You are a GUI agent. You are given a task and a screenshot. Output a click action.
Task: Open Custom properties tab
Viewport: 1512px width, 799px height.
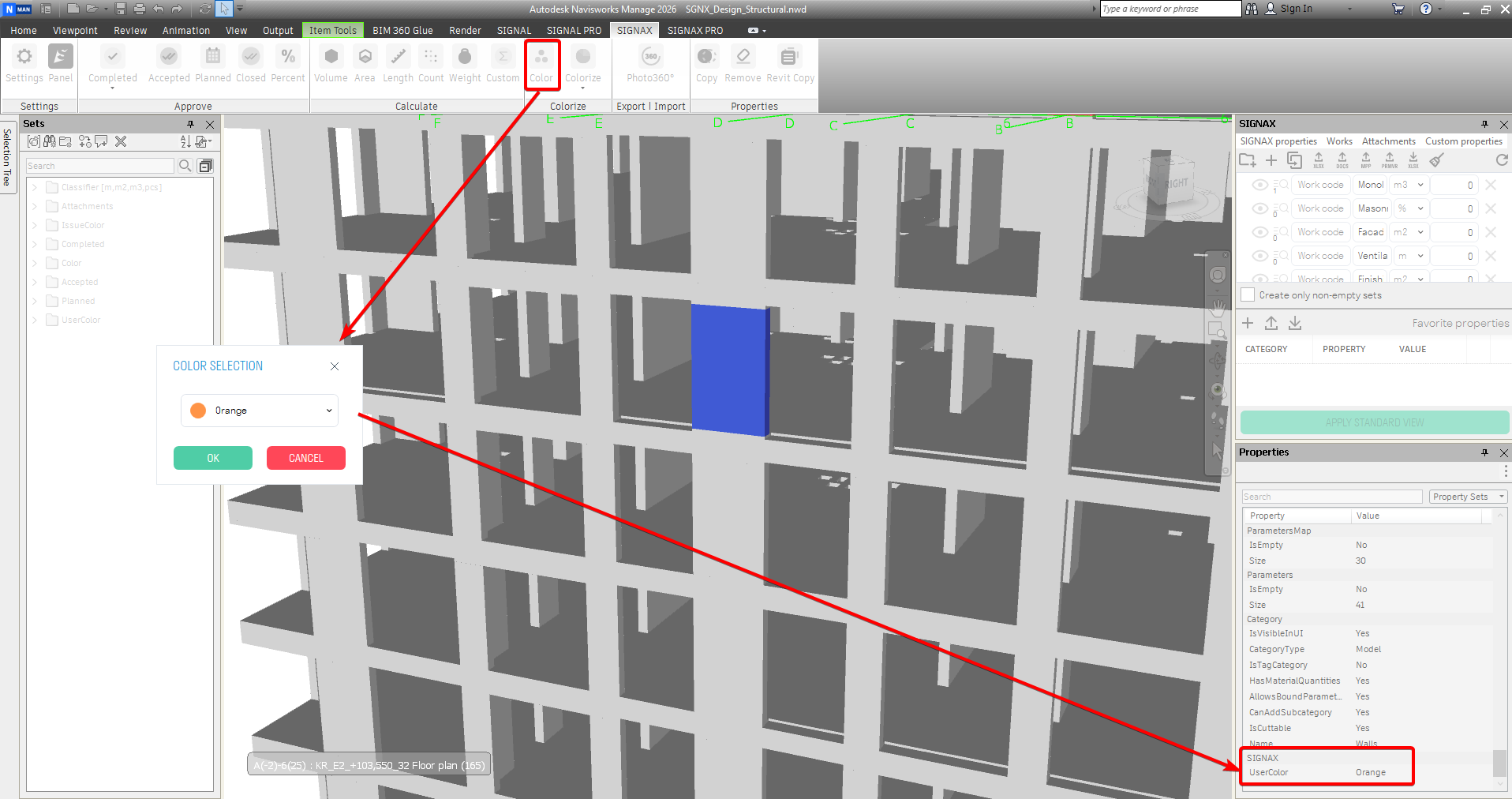point(1463,141)
